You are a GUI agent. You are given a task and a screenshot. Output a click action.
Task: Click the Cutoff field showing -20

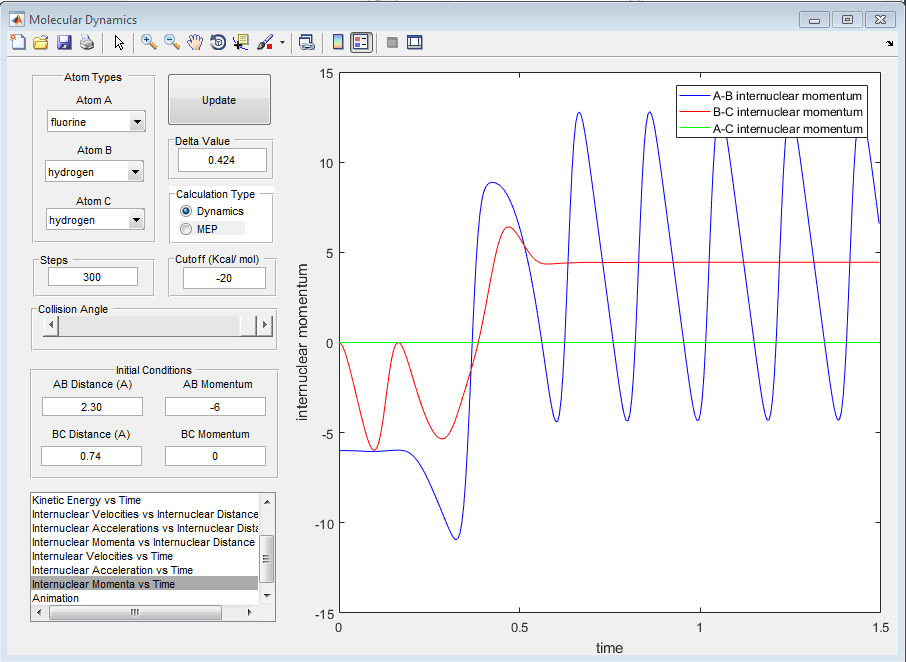click(224, 278)
